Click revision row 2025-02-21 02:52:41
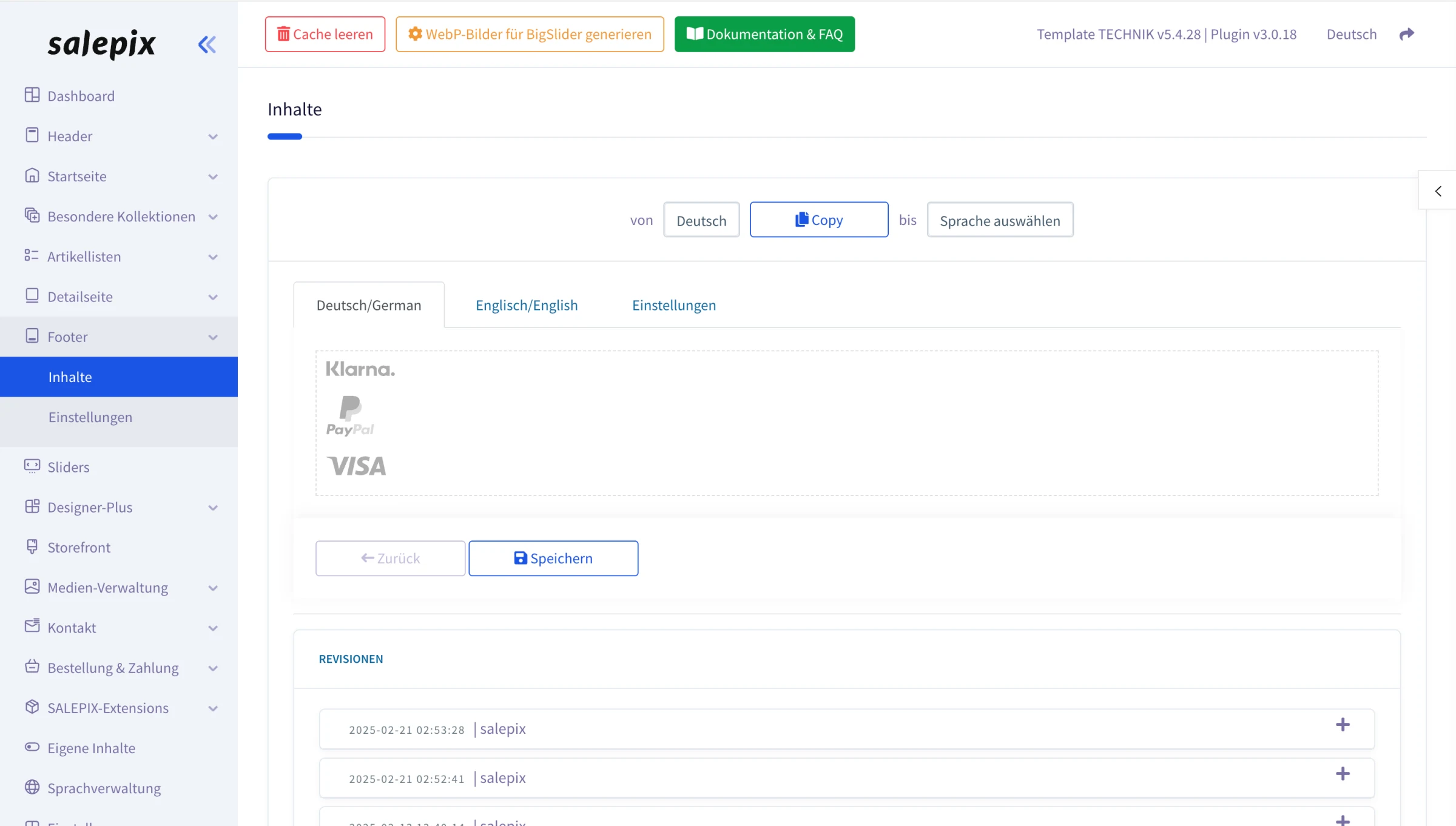 [x=847, y=778]
